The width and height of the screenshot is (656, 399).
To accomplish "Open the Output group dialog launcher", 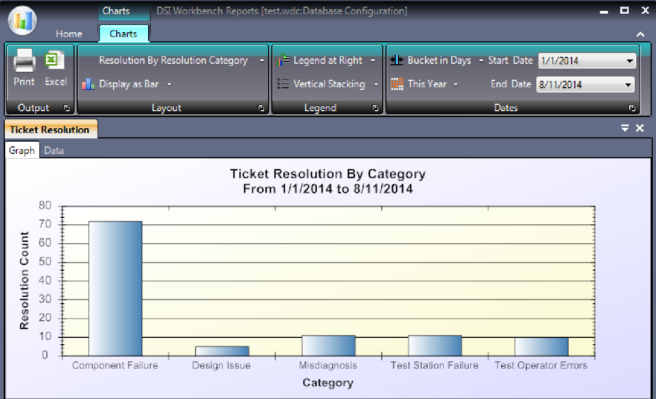I will [67, 108].
